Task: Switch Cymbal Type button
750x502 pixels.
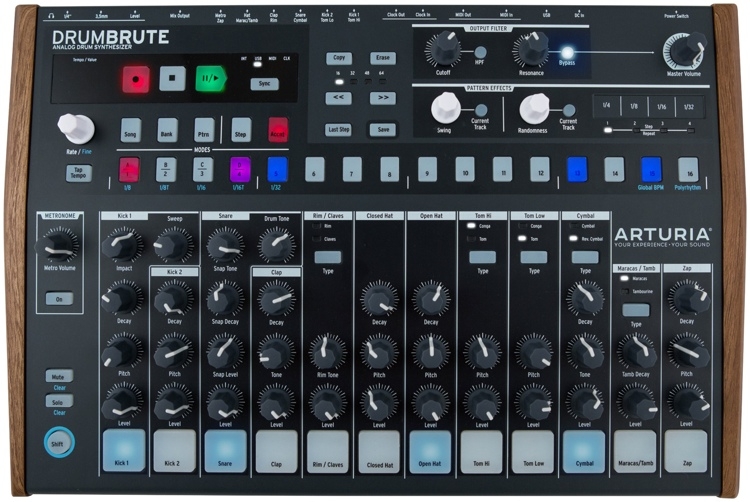Action: (585, 257)
